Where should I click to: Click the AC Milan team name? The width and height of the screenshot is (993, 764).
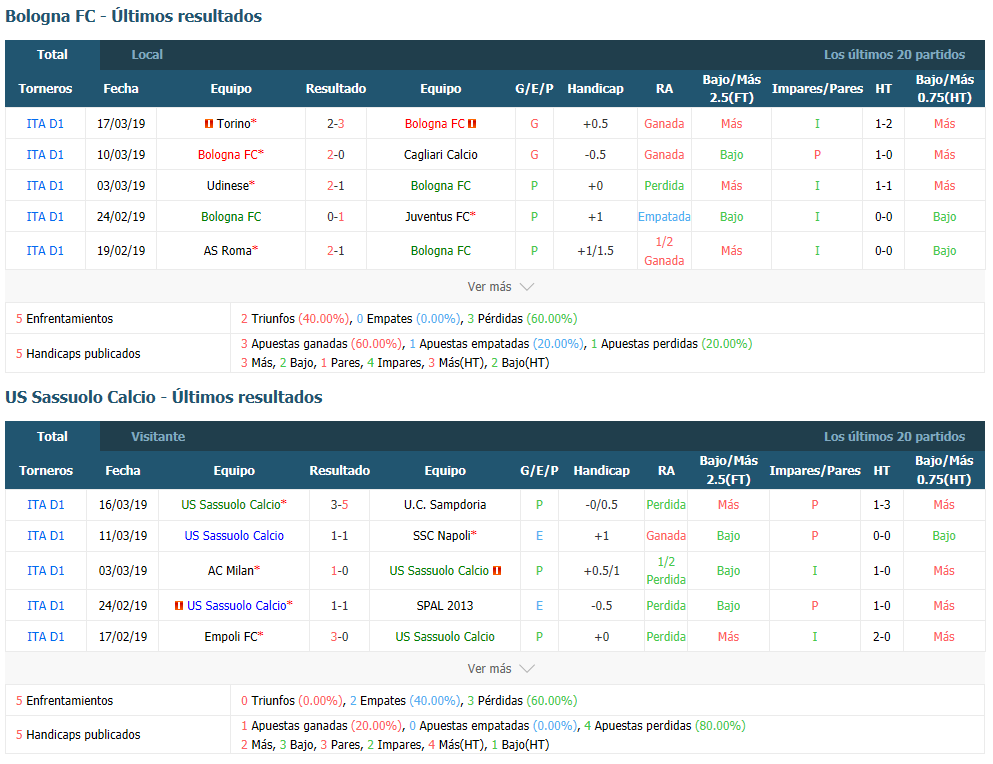[x=231, y=571]
